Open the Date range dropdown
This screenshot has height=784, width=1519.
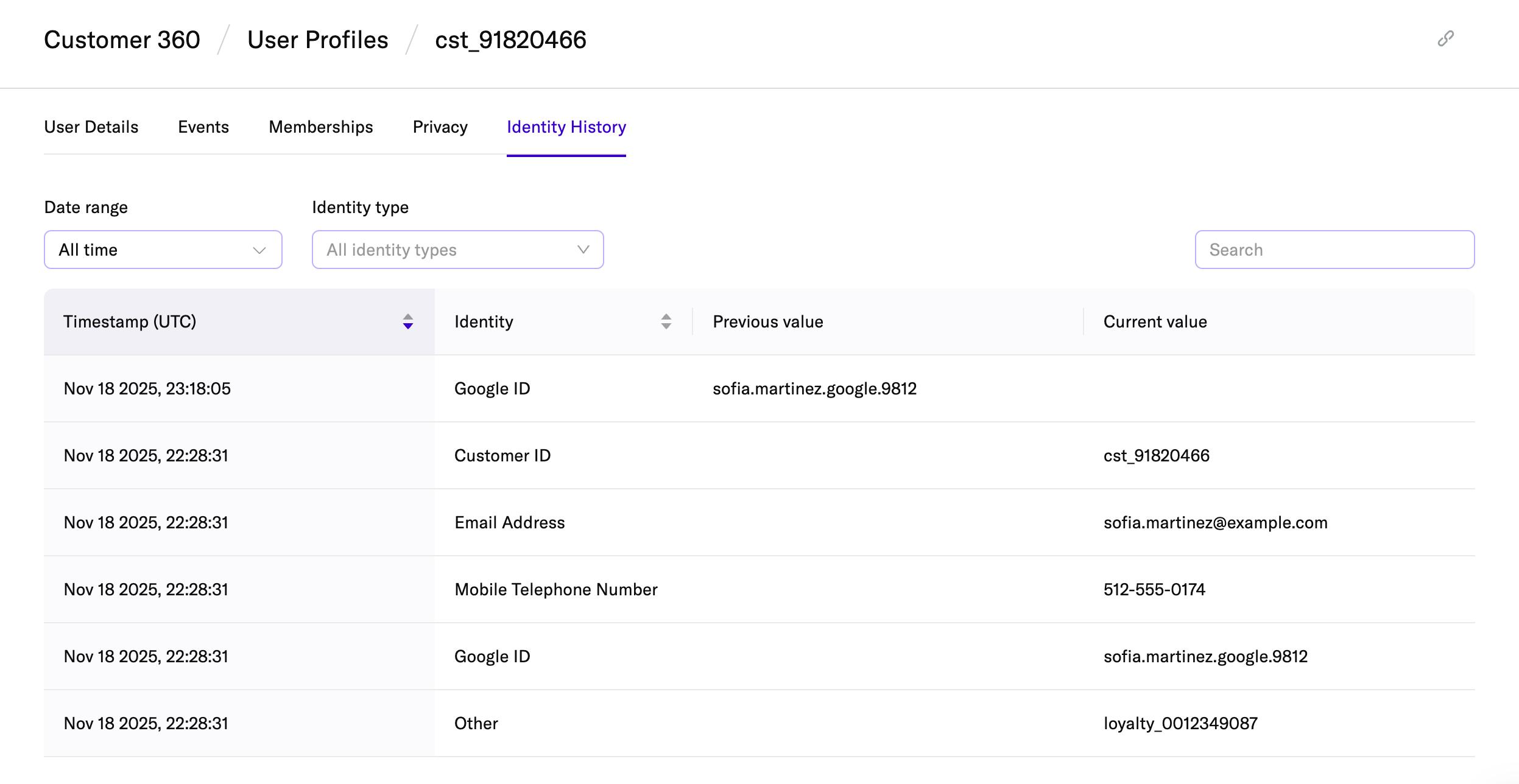163,250
